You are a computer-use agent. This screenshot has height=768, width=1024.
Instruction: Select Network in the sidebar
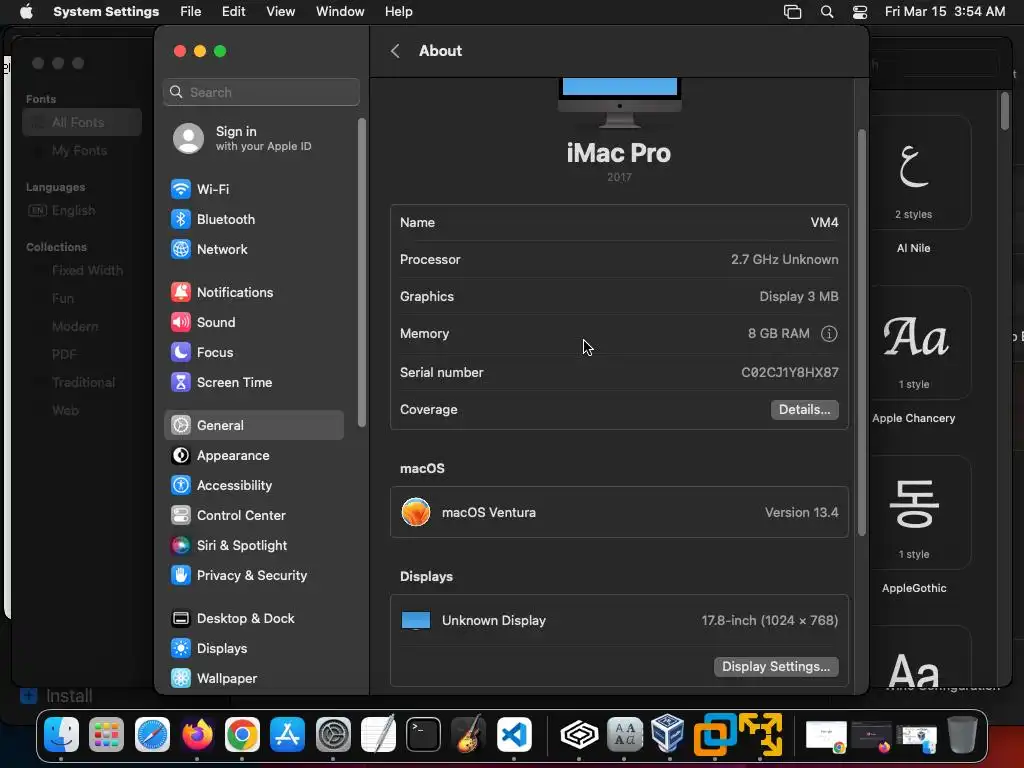(254, 249)
